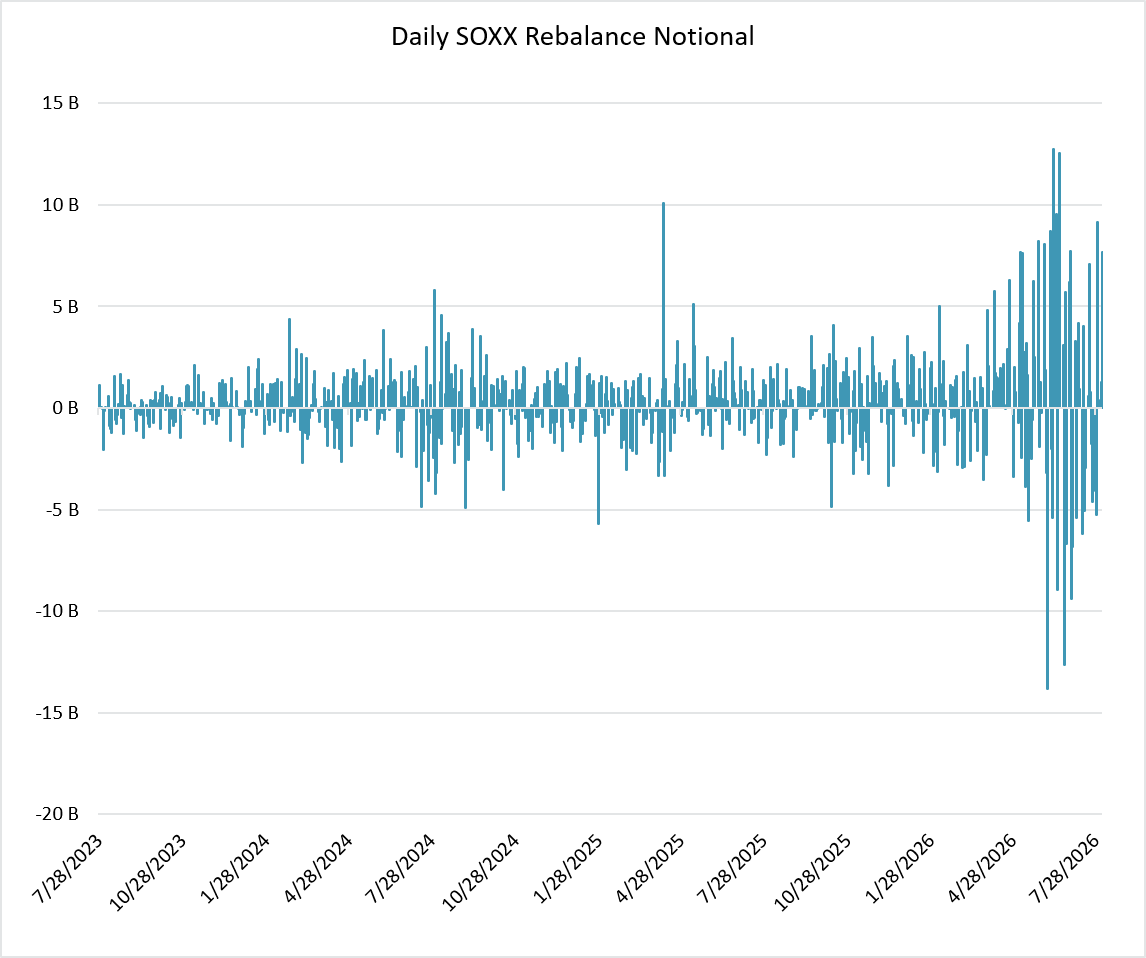Screen dimensions: 1146x958
Task: Click the '7/28/2024' date axis label
Action: tap(401, 868)
